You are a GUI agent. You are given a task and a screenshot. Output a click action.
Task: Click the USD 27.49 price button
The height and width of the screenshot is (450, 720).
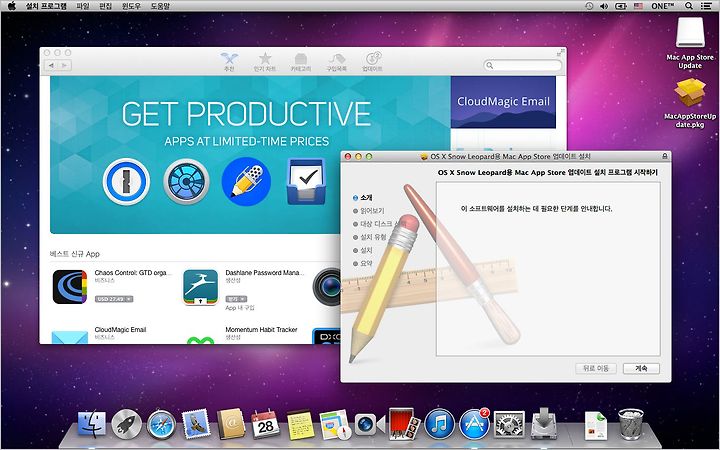pos(114,299)
